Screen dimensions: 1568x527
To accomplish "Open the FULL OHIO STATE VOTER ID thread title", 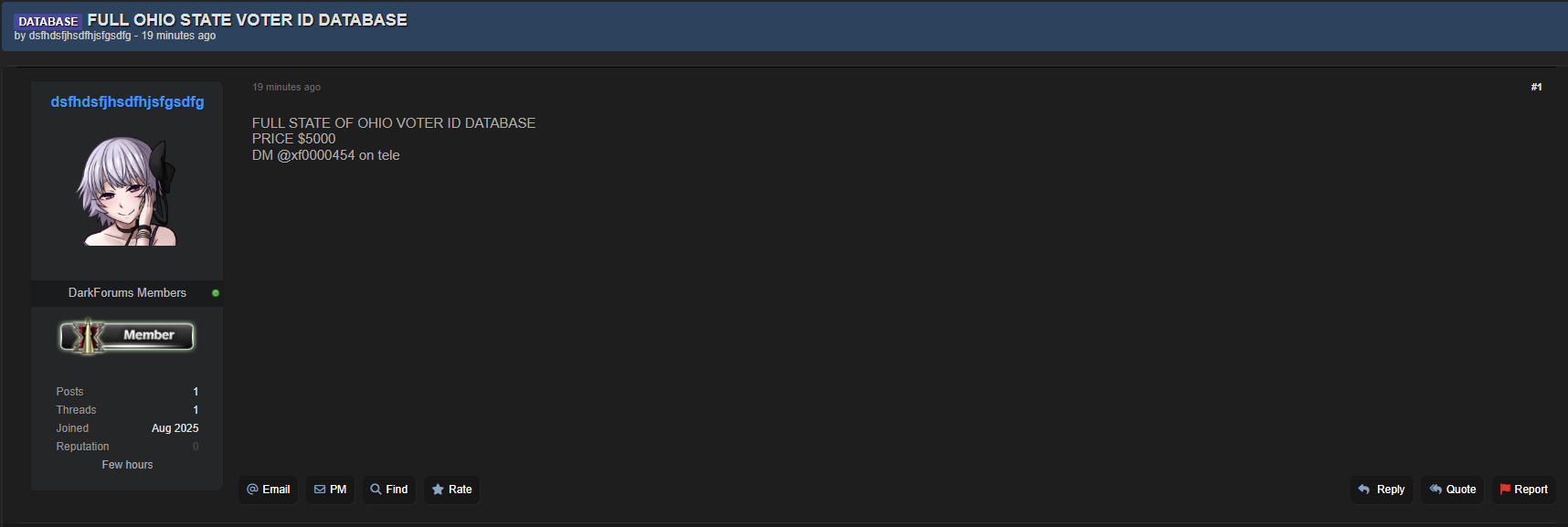I will tap(247, 20).
